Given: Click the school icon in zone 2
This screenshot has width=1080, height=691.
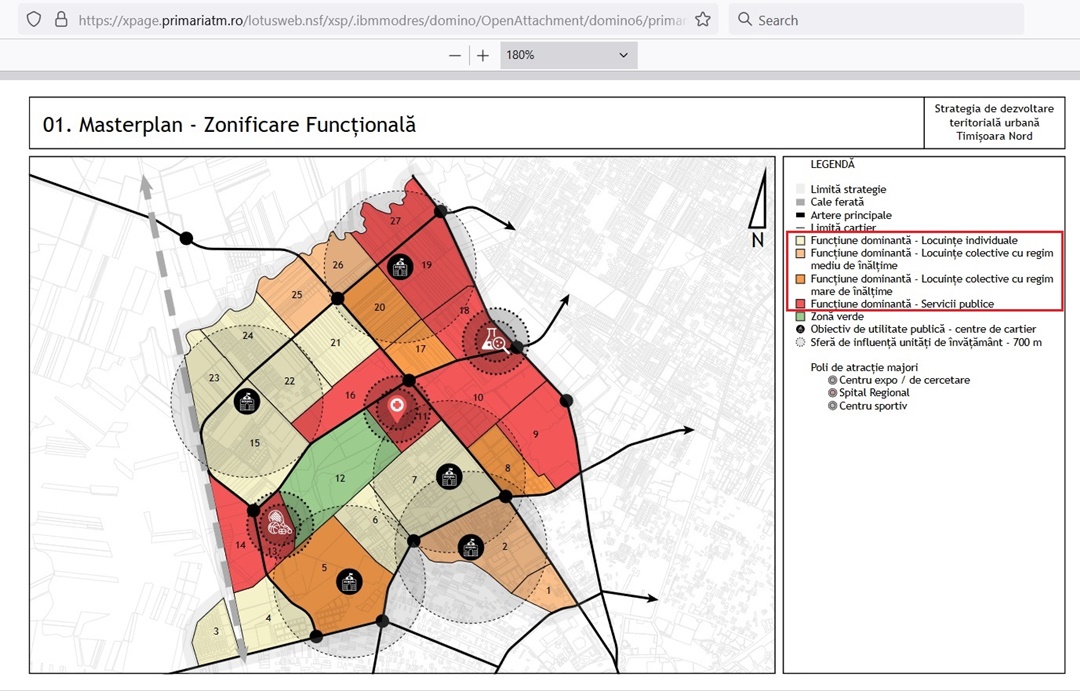Looking at the screenshot, I should coord(470,547).
